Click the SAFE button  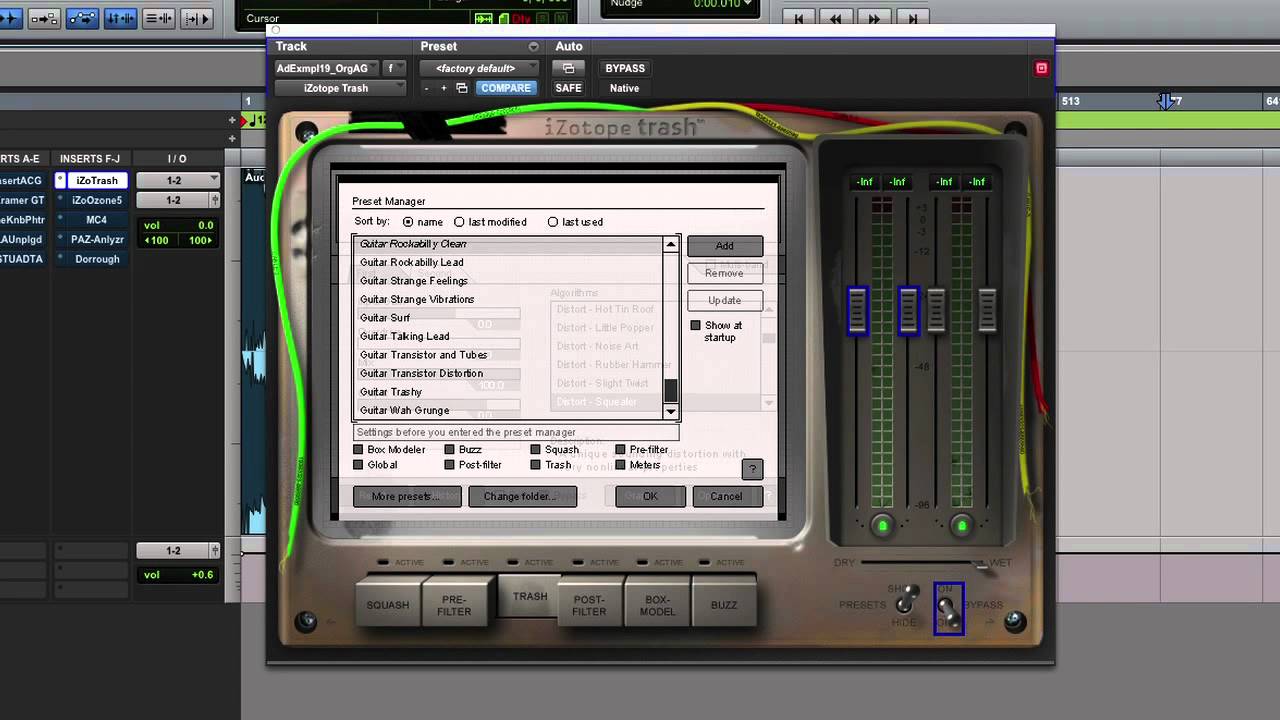(568, 88)
